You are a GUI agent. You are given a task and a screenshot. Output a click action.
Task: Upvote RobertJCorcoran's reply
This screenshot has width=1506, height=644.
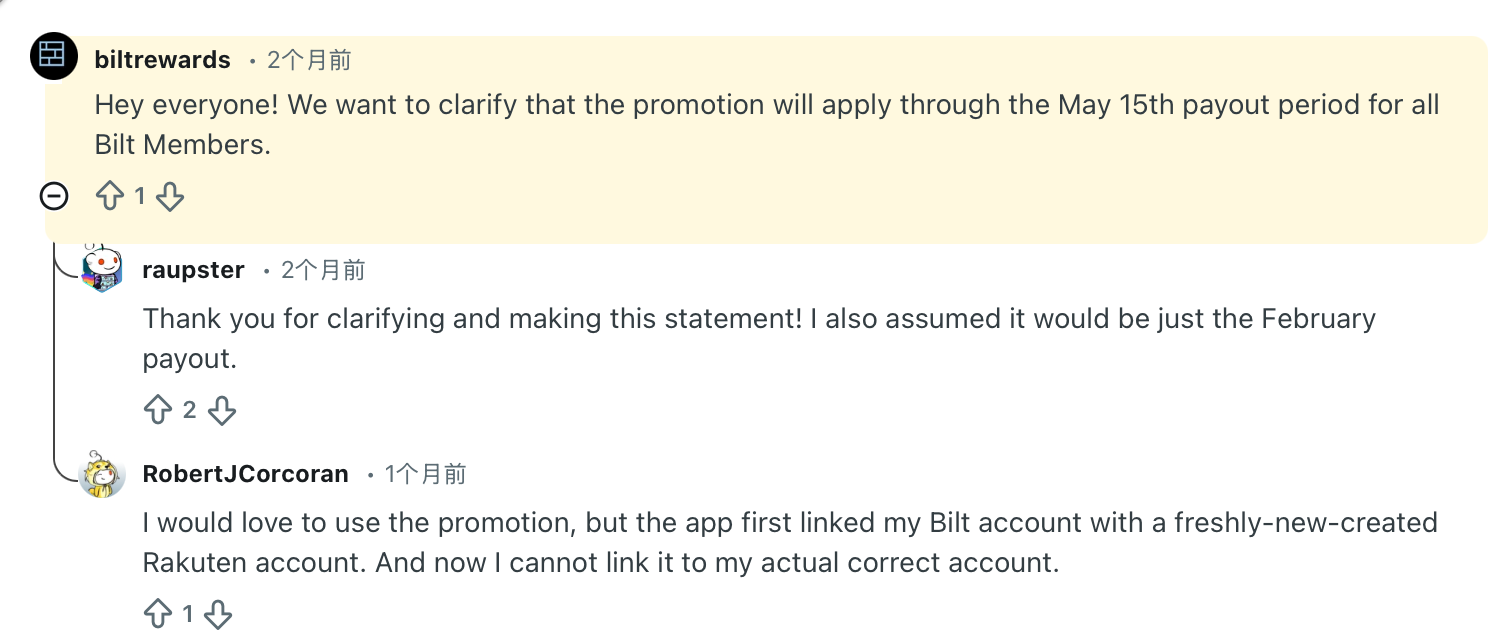click(x=158, y=613)
